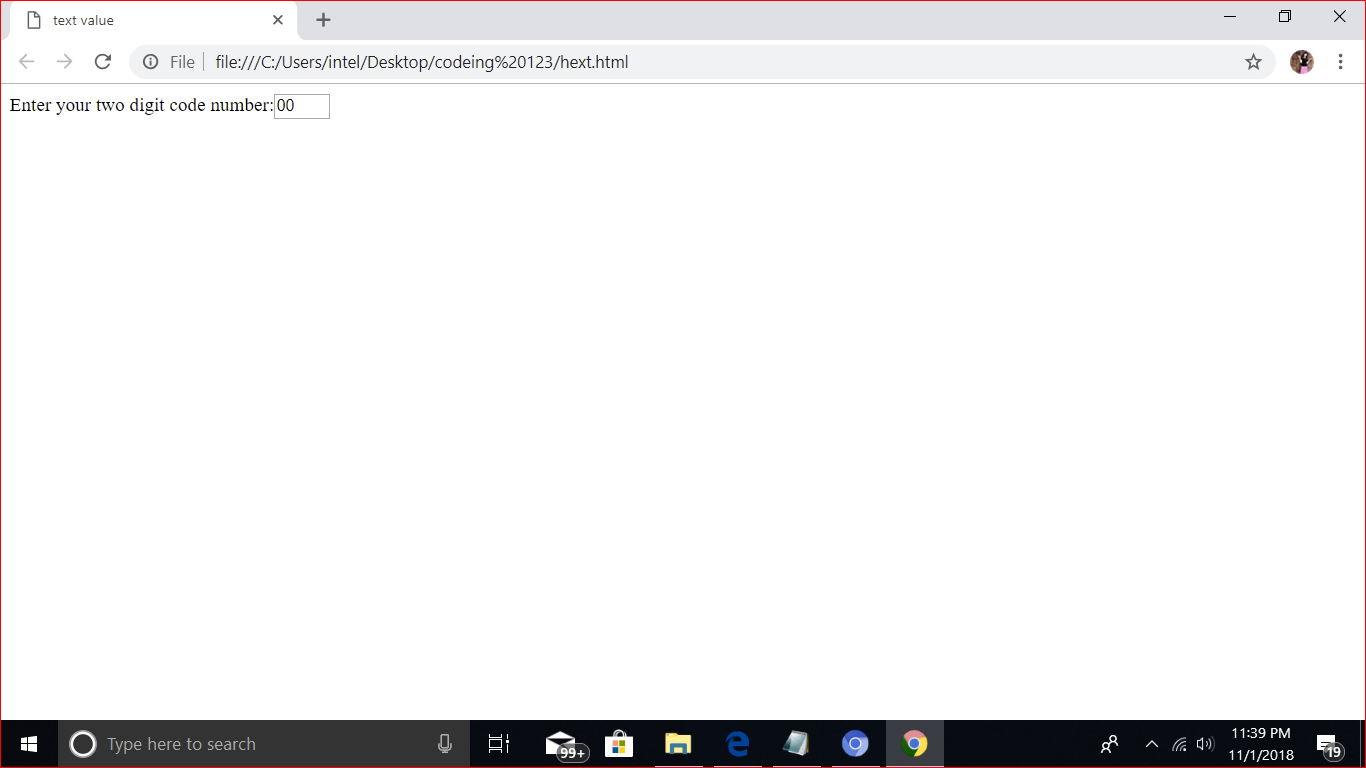Click the page reload icon
1366x768 pixels.
[103, 61]
